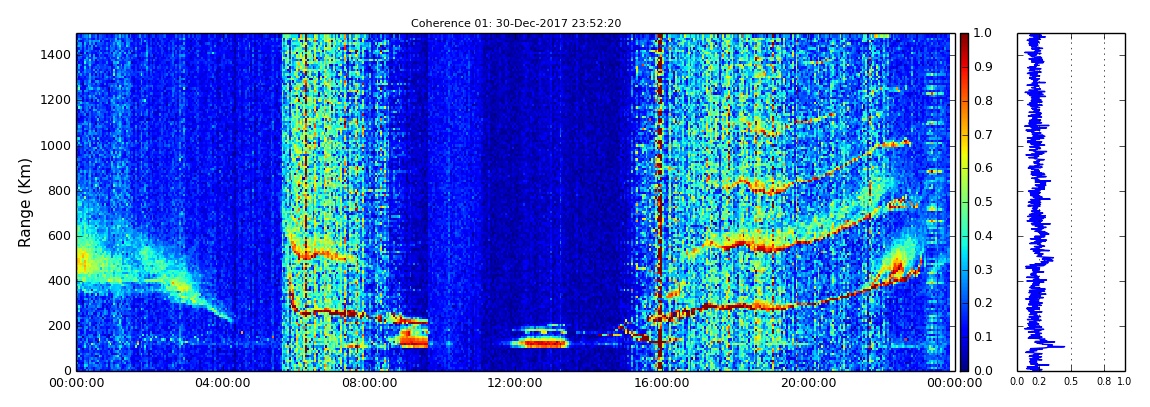Screen dimensions: 1150x407
Task: Click the 0.8 tick of profile plot
Action: coord(1105,381)
